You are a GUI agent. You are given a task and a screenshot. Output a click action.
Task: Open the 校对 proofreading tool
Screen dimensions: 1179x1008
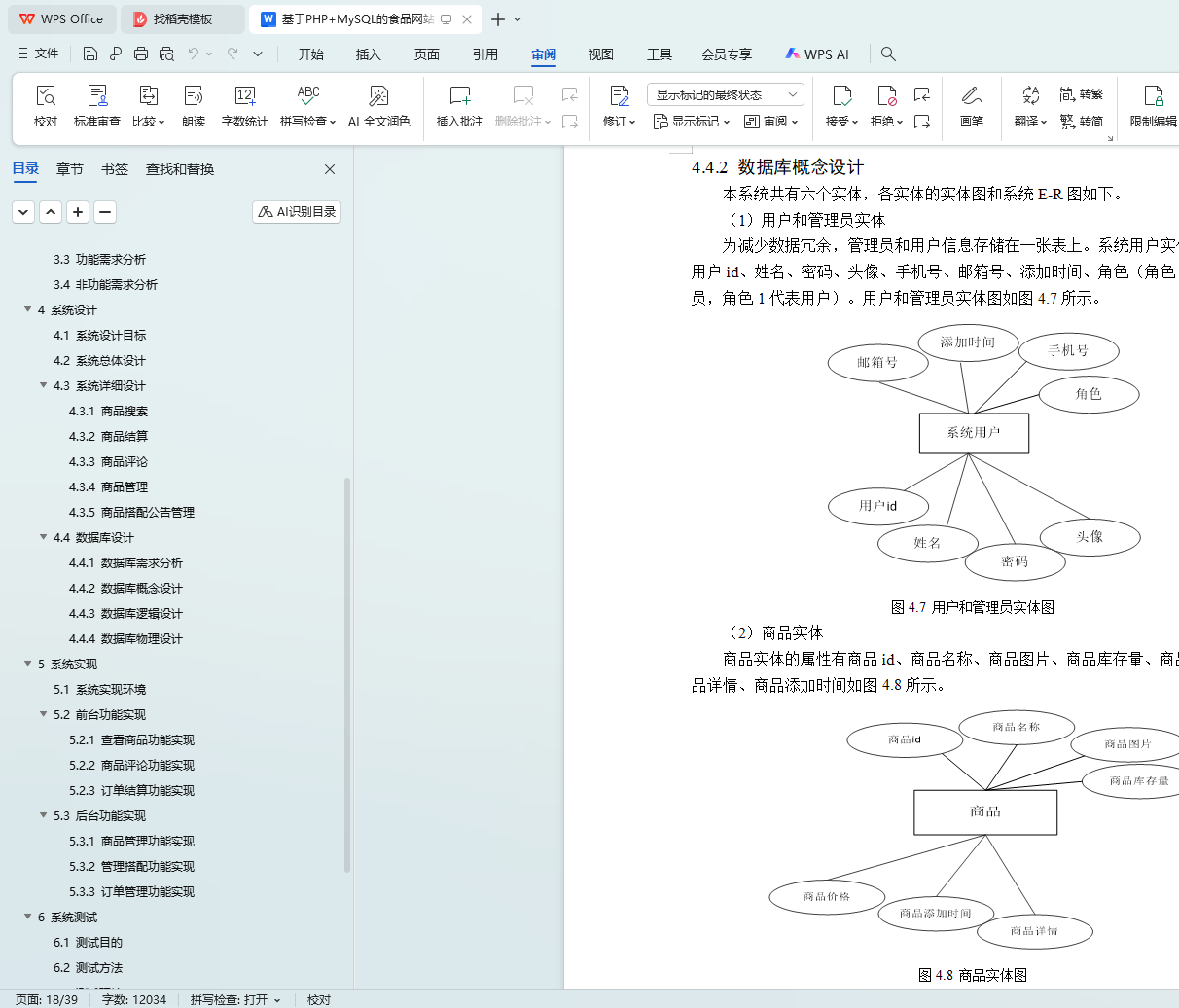(46, 106)
